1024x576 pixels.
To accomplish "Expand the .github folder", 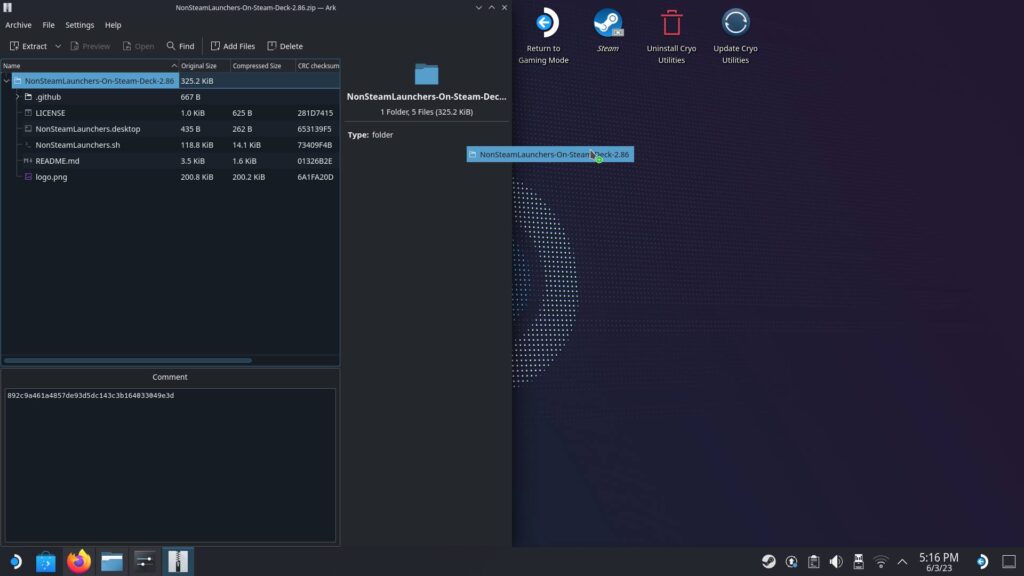I will tap(17, 97).
